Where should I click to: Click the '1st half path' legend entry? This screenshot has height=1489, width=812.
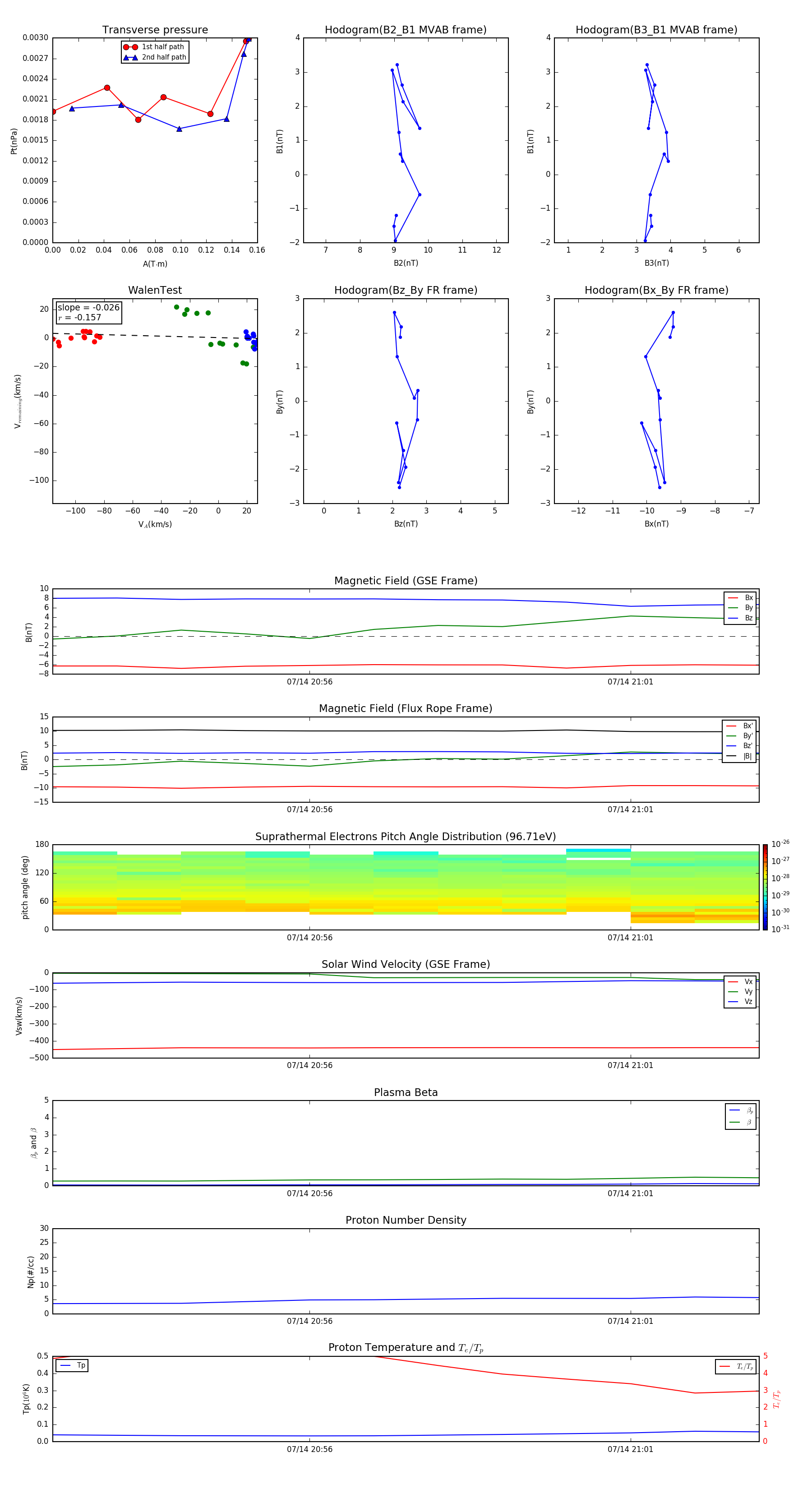click(x=154, y=47)
